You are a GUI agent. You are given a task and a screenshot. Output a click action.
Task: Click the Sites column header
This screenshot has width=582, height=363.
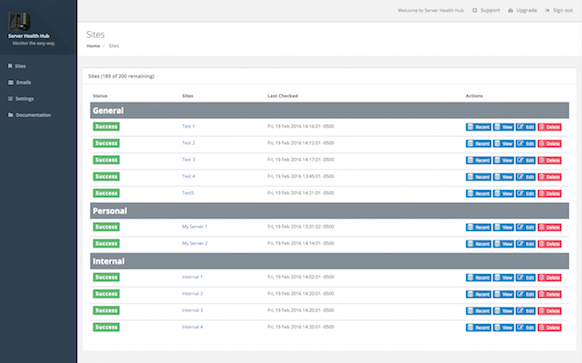click(x=187, y=96)
